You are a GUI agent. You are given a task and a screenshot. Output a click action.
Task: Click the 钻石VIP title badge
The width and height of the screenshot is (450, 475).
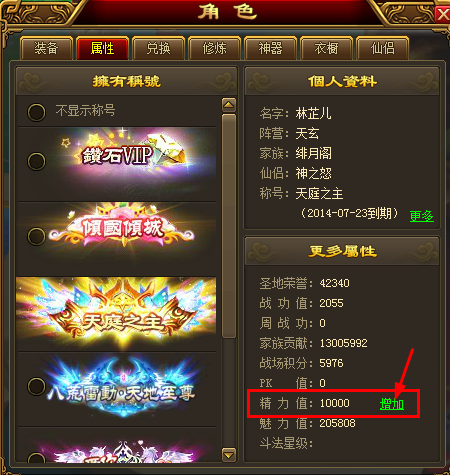(128, 155)
